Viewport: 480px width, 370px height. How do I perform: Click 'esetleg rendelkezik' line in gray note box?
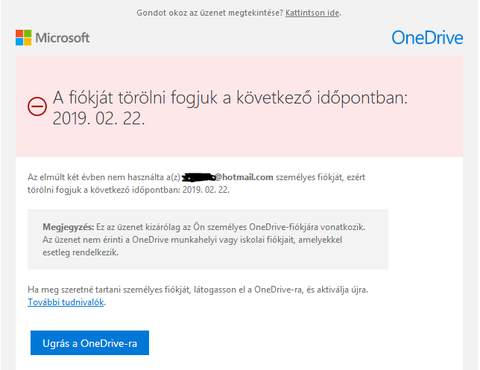(80, 252)
